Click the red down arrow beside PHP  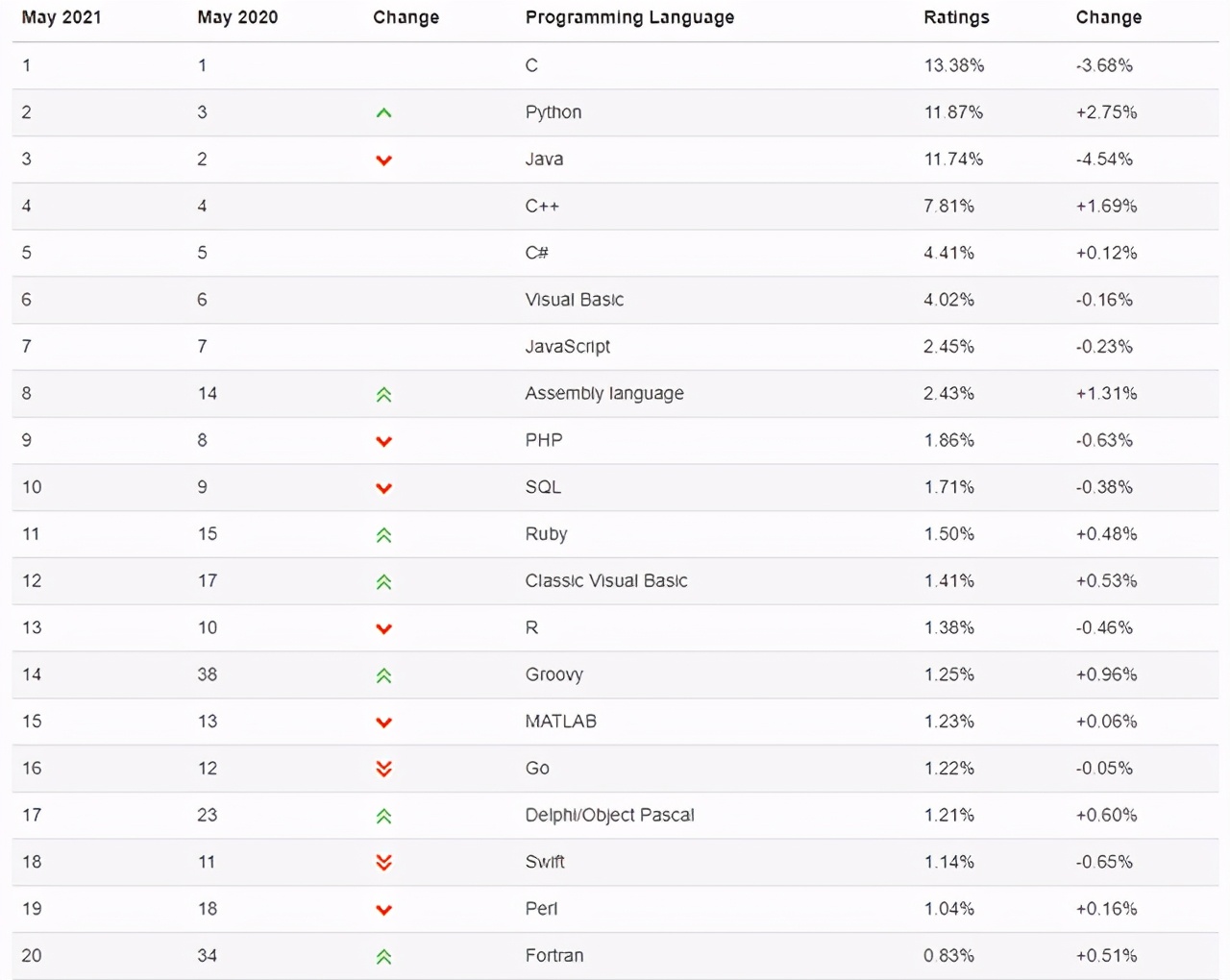click(383, 442)
